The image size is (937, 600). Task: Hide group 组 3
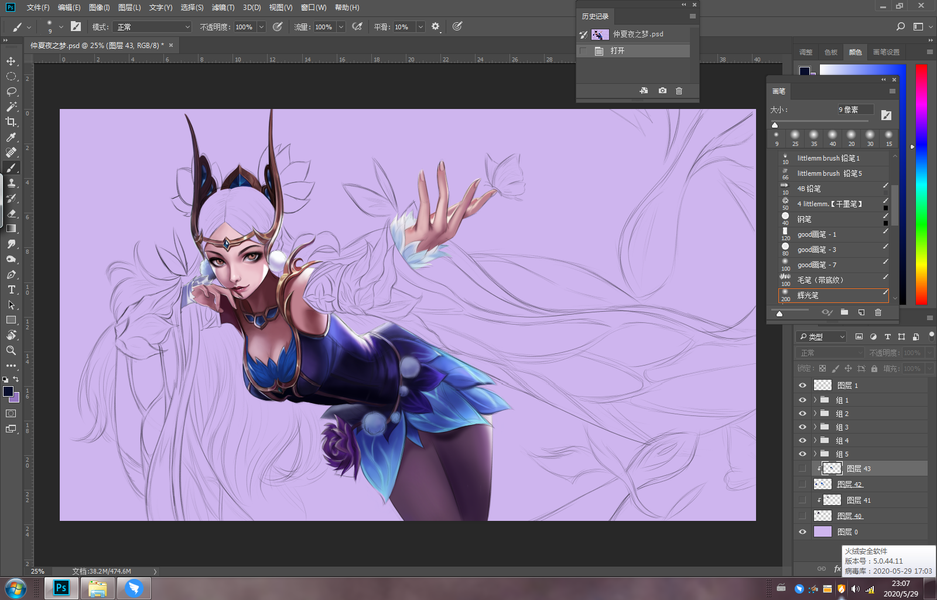coord(802,427)
